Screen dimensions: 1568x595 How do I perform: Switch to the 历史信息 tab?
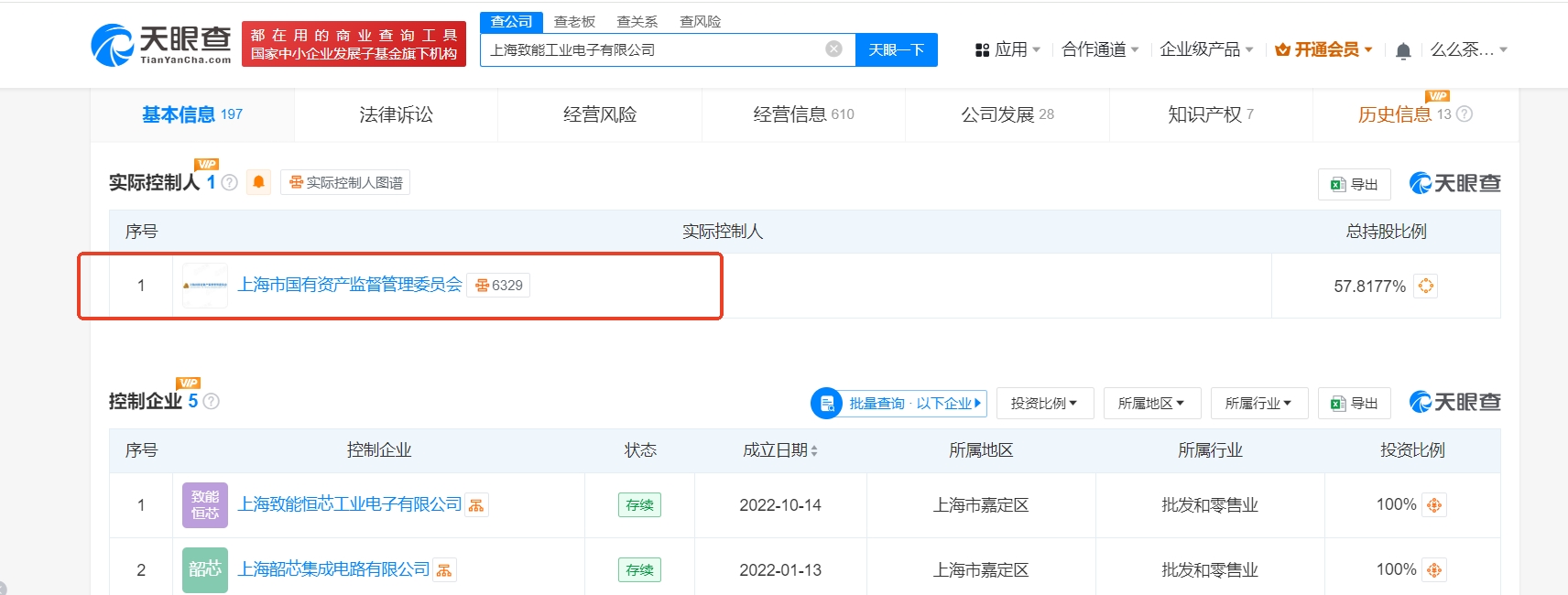click(x=1415, y=114)
